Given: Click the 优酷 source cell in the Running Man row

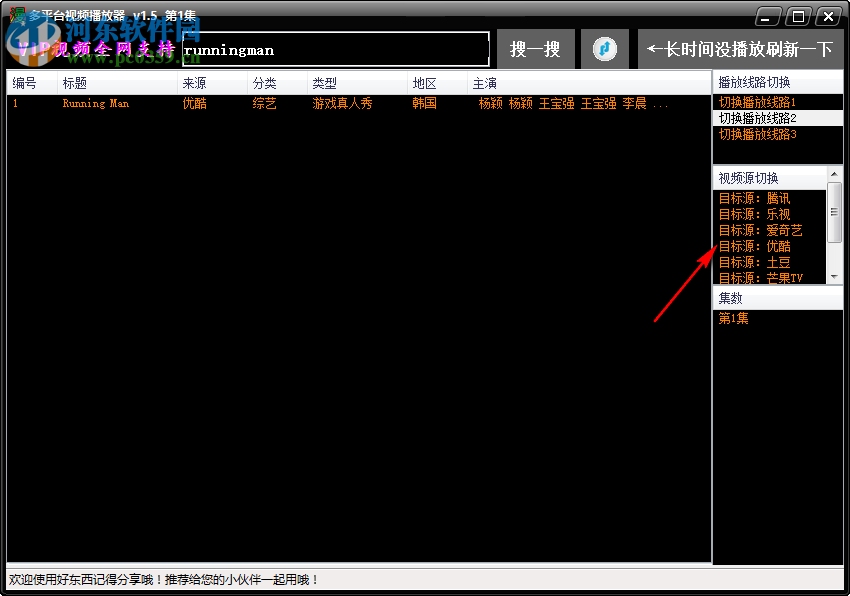Looking at the screenshot, I should pos(195,103).
